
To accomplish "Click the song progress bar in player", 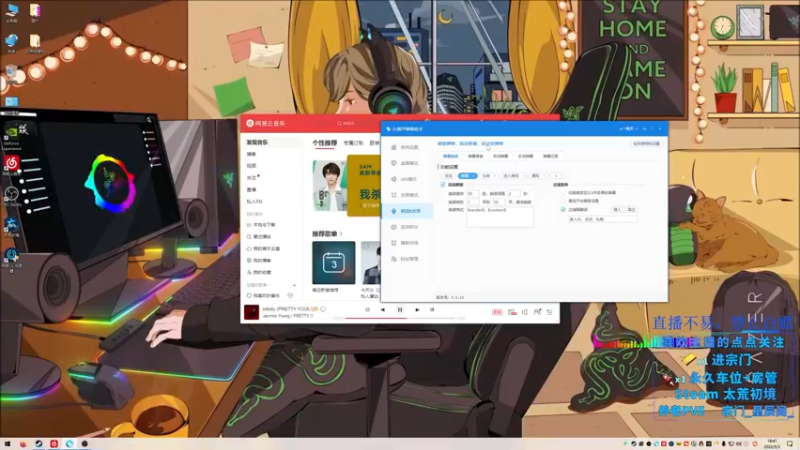I will 400,318.
